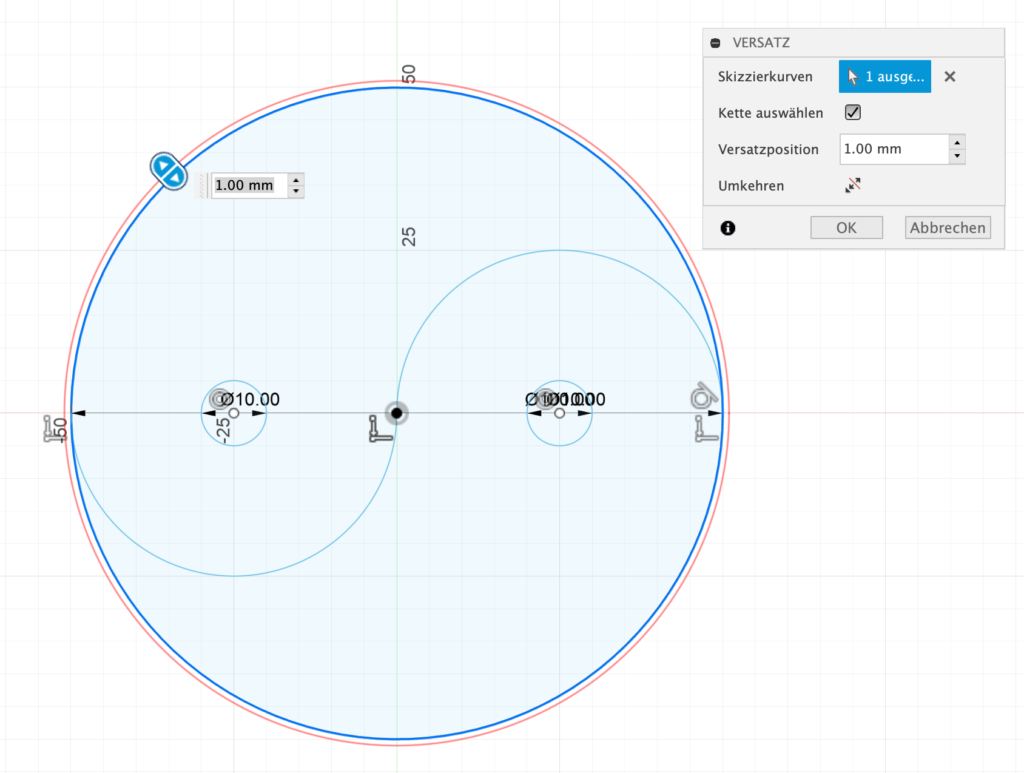1024x773 pixels.
Task: Select the sketch origin point
Action: tap(397, 412)
